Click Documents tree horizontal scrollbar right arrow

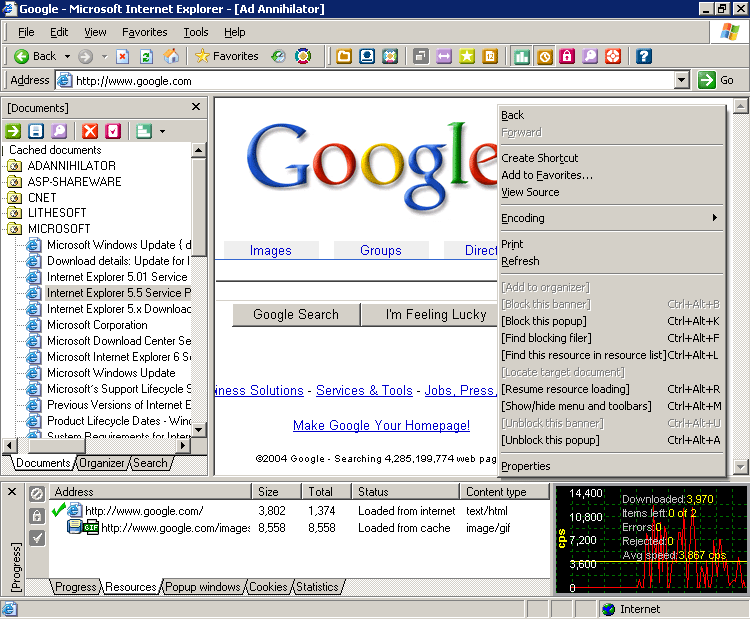click(x=183, y=445)
